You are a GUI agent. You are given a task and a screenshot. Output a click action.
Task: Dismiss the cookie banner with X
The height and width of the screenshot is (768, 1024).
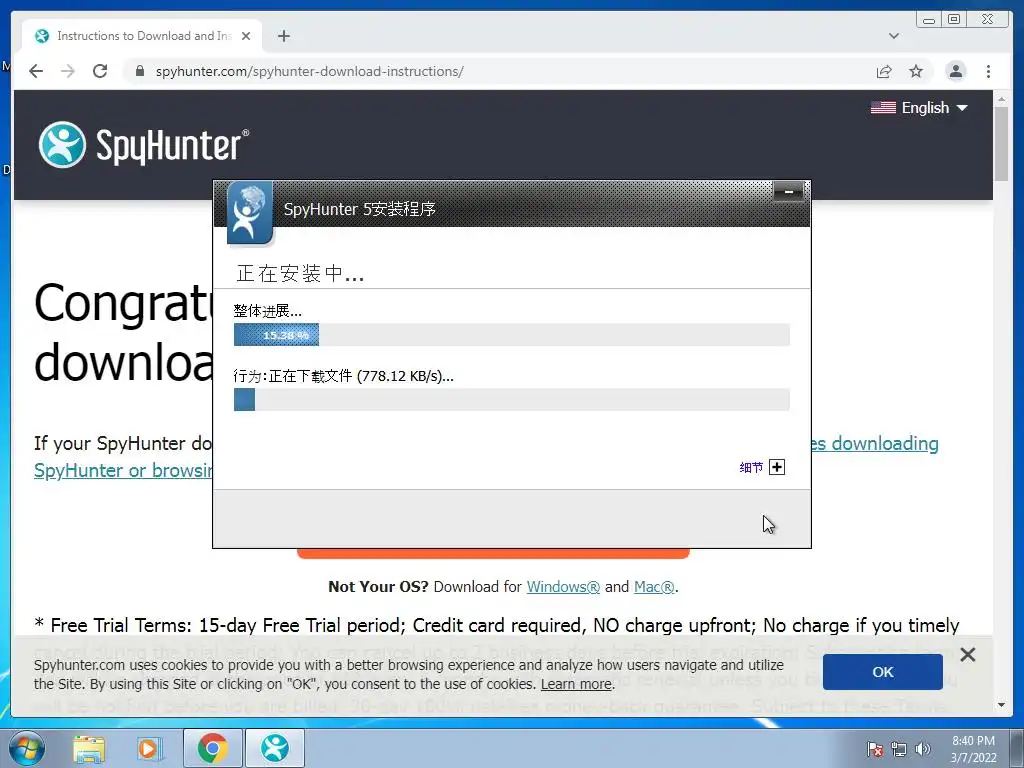(x=968, y=654)
